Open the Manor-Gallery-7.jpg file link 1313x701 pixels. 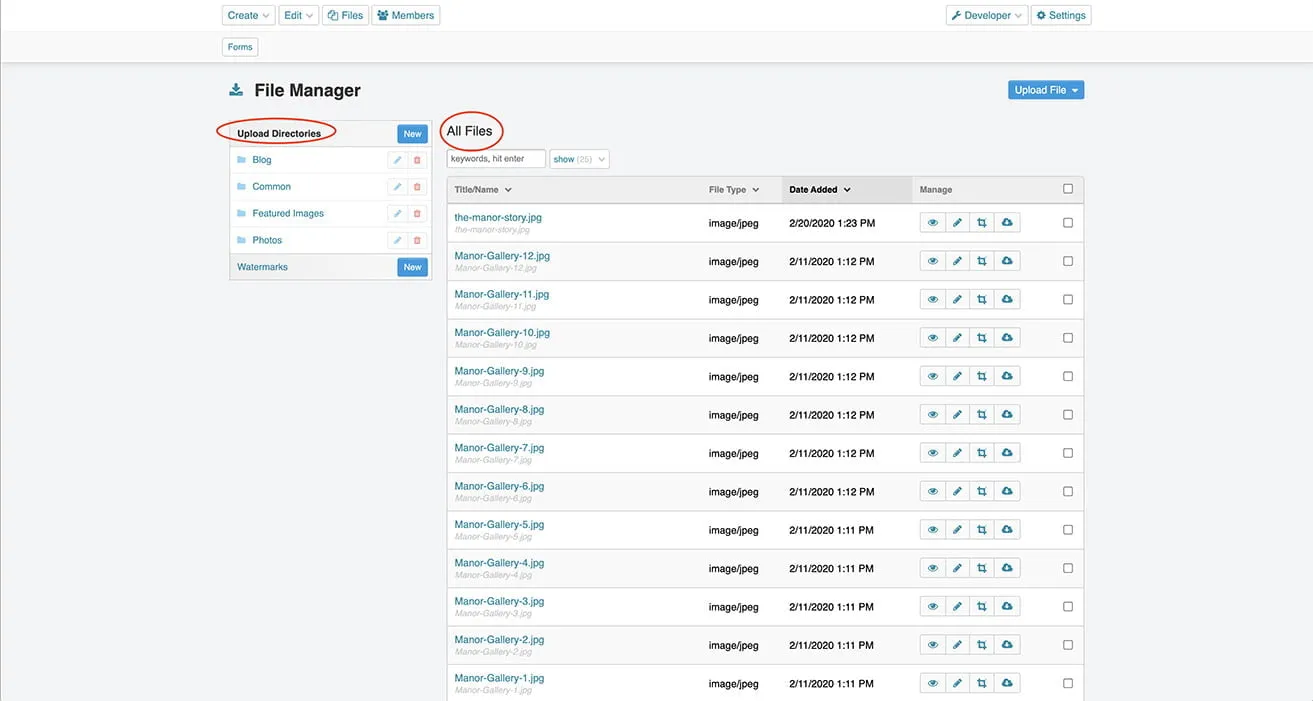click(x=499, y=448)
